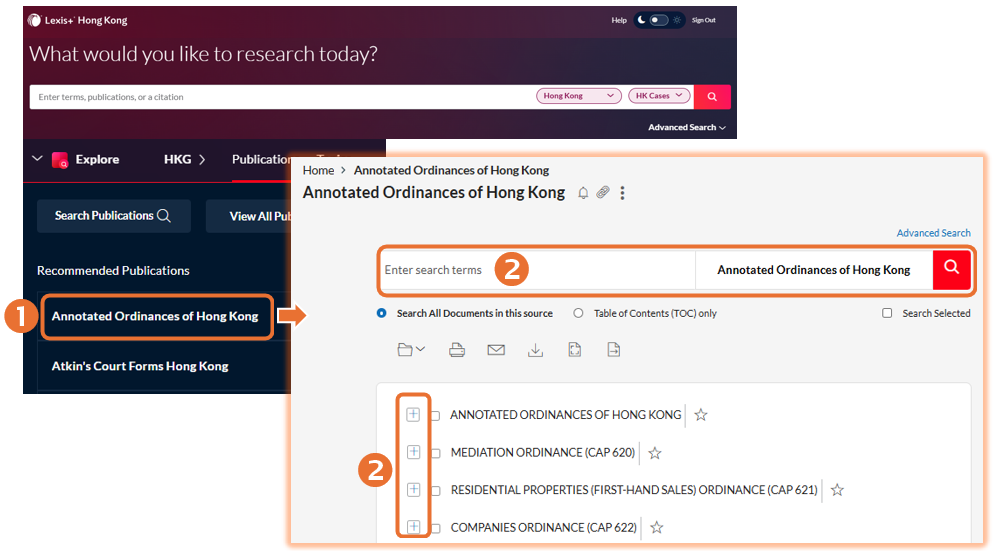Select Table of Contents (TOC) only radio
This screenshot has height=551, width=997.
(x=578, y=313)
